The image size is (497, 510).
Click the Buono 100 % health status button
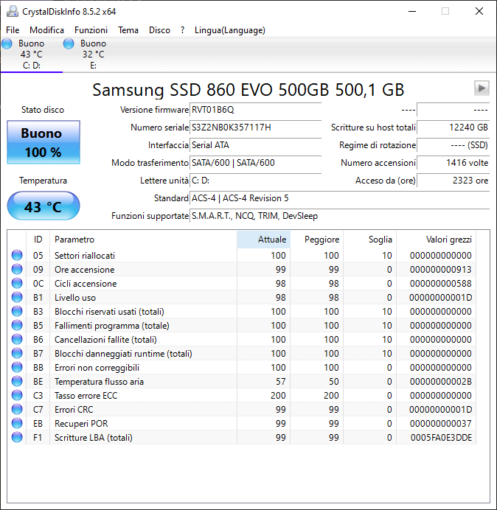pyautogui.click(x=43, y=142)
